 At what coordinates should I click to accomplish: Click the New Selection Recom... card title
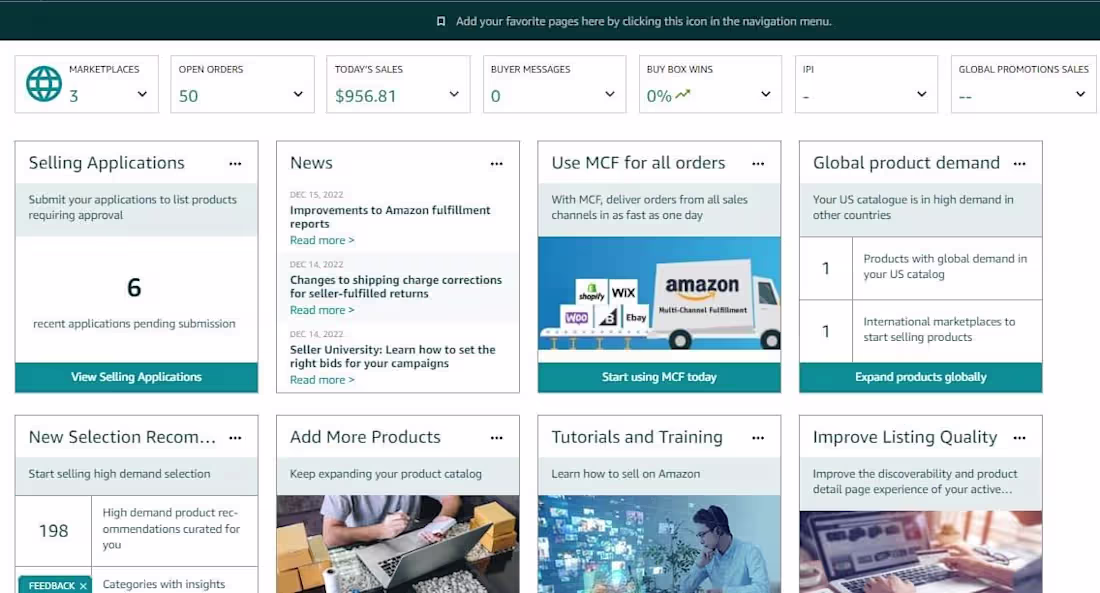(122, 437)
